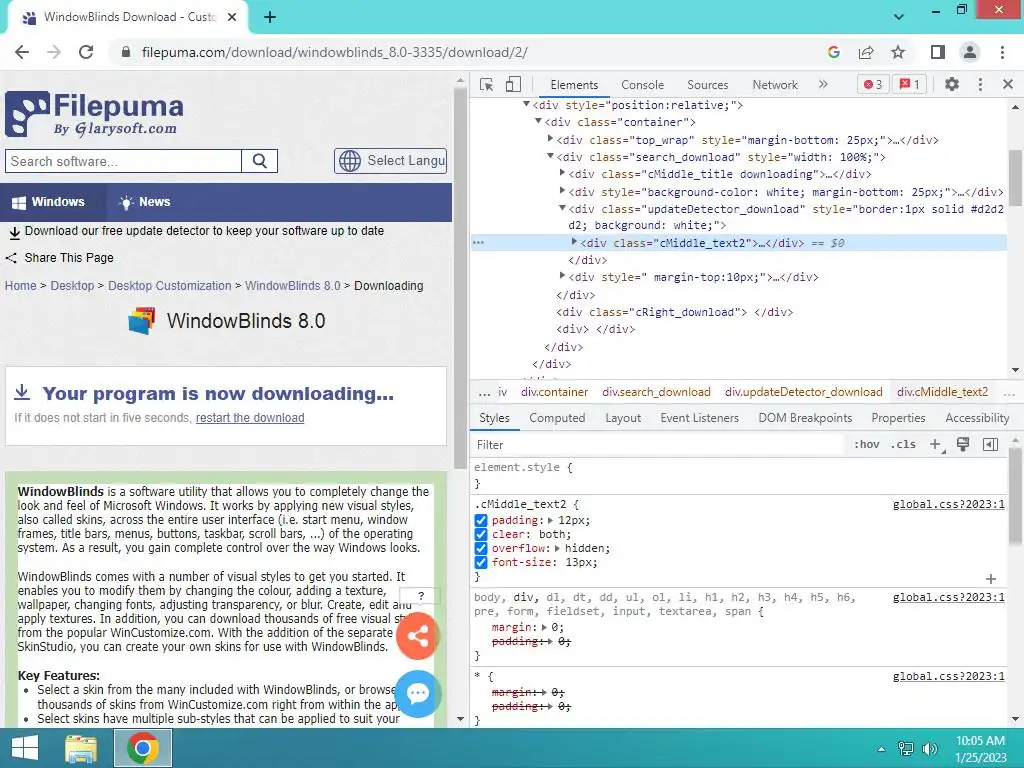Collapse the position:relative div node
Image resolution: width=1024 pixels, height=768 pixels.
tap(526, 104)
